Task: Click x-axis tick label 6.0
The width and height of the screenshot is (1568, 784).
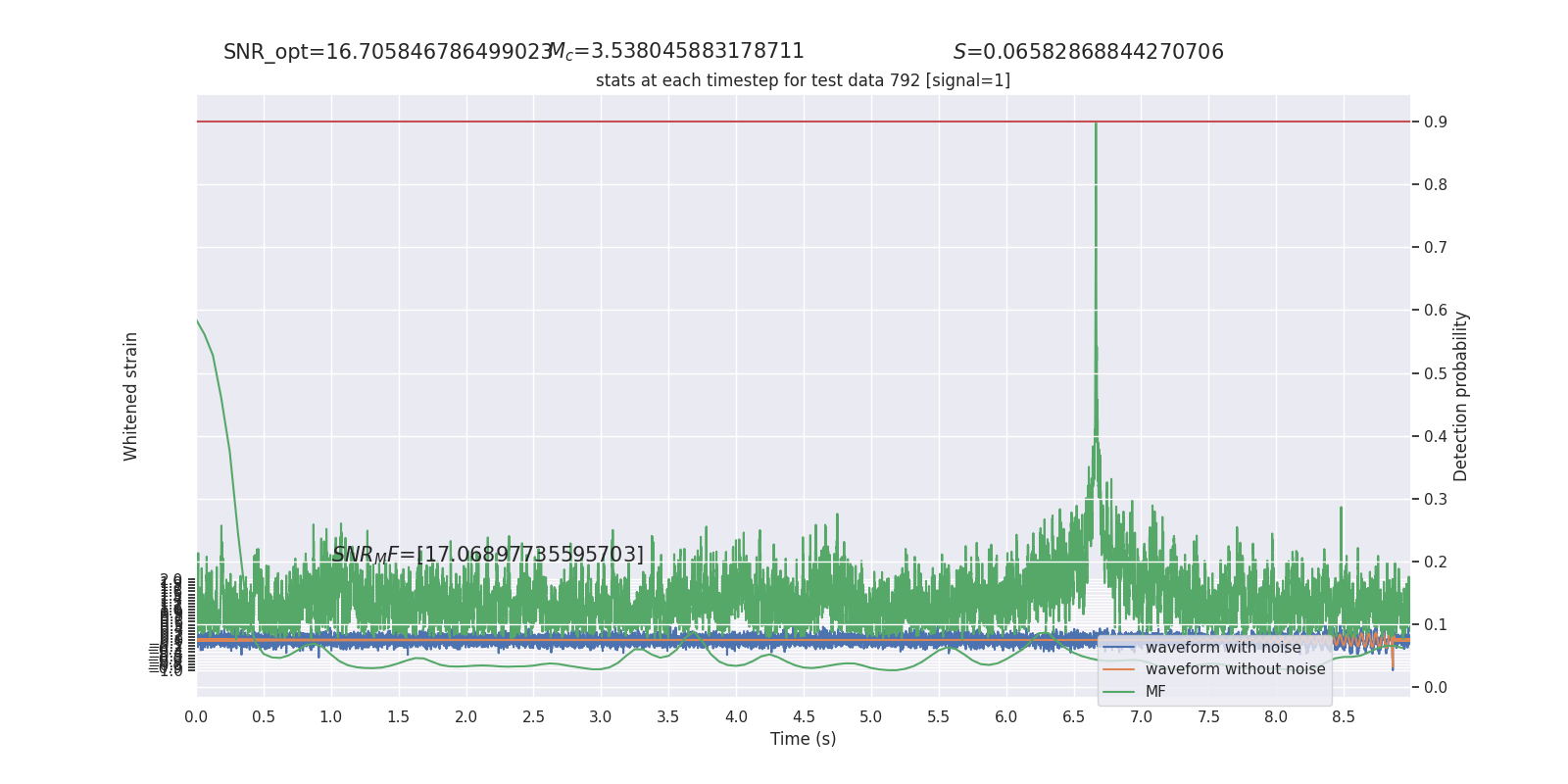Action: 1006,717
